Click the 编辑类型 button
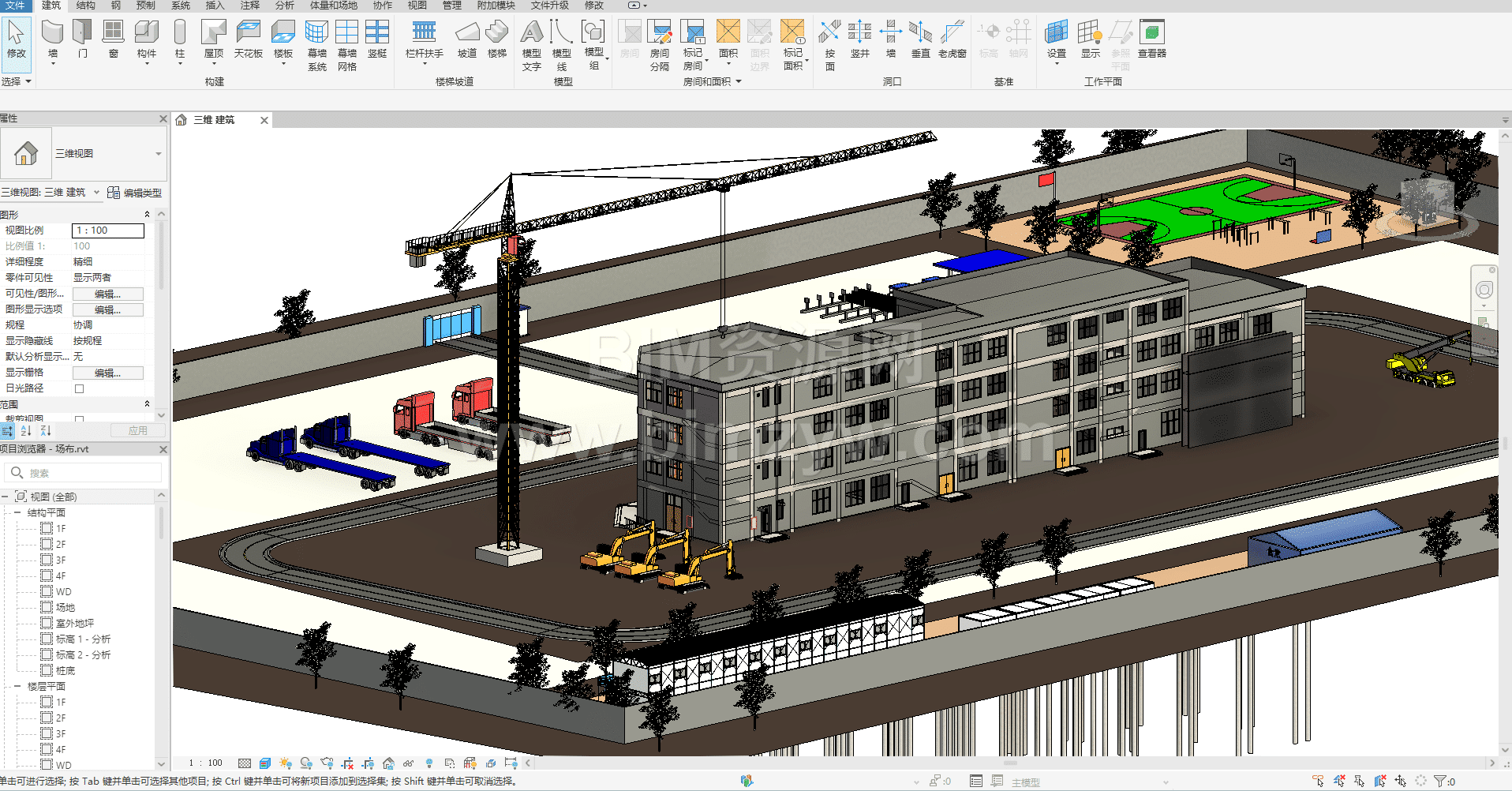Image resolution: width=1512 pixels, height=791 pixels. pos(135,193)
